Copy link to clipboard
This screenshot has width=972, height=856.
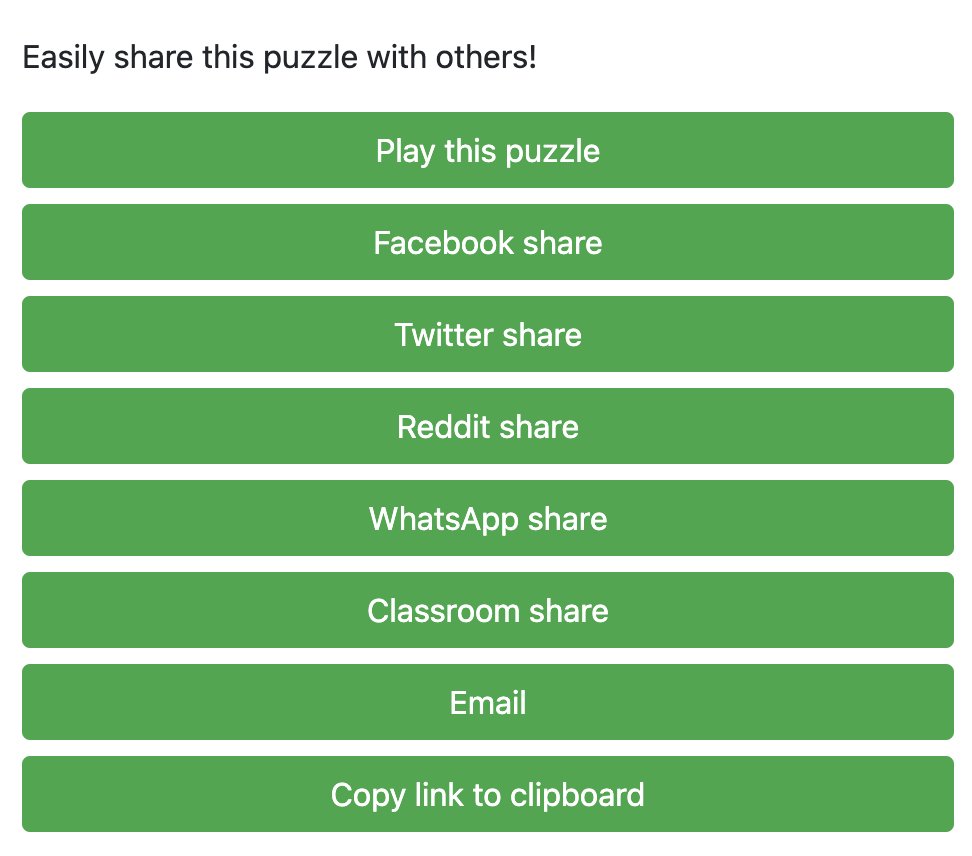coord(488,795)
